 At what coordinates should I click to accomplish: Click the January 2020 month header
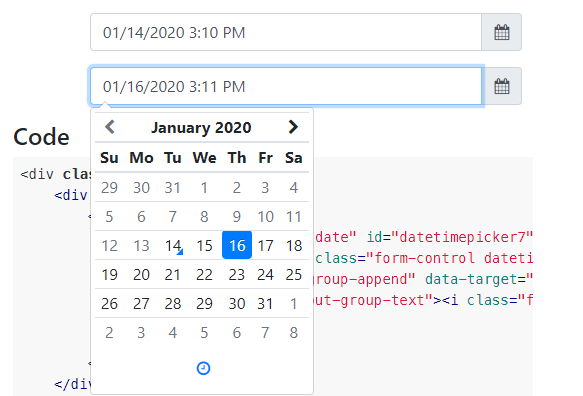point(201,127)
